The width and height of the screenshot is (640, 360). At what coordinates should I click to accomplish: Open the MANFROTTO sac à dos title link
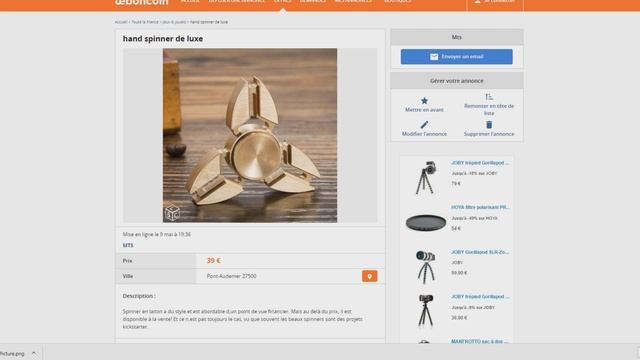click(480, 341)
